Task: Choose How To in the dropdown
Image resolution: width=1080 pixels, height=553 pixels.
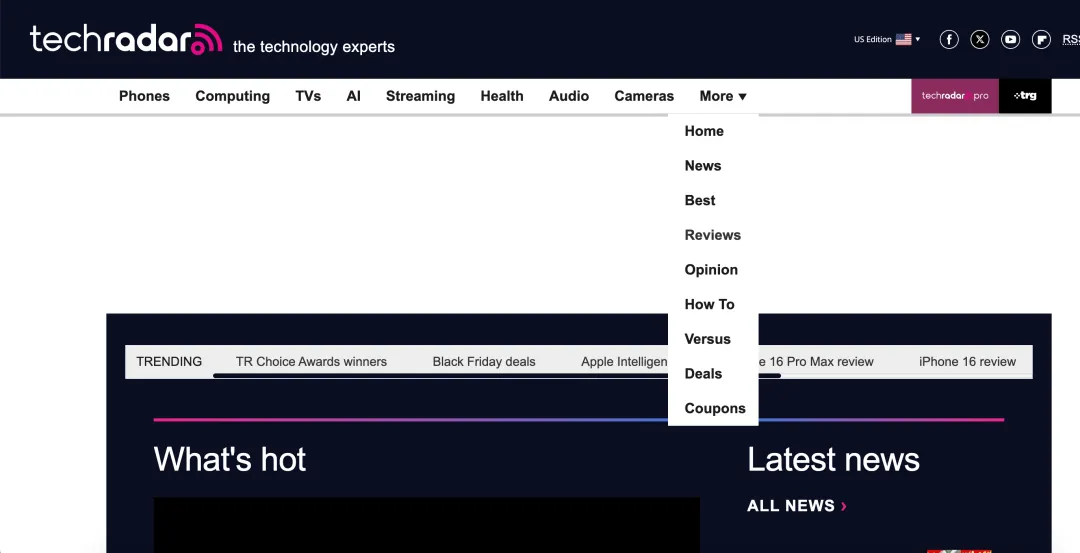Action: [709, 304]
